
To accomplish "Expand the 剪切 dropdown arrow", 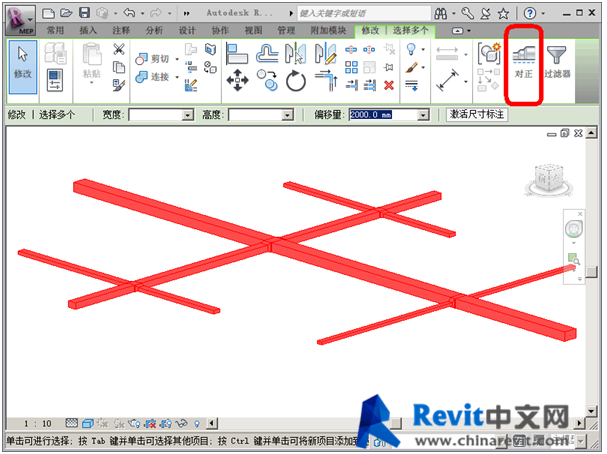I will coord(177,59).
